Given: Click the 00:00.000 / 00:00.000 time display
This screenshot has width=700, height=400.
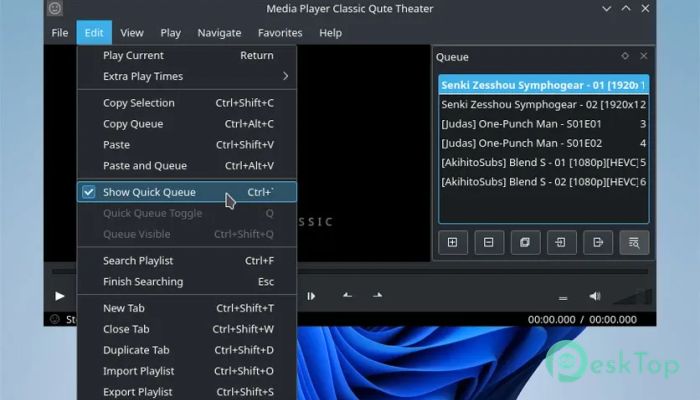Looking at the screenshot, I should [582, 320].
